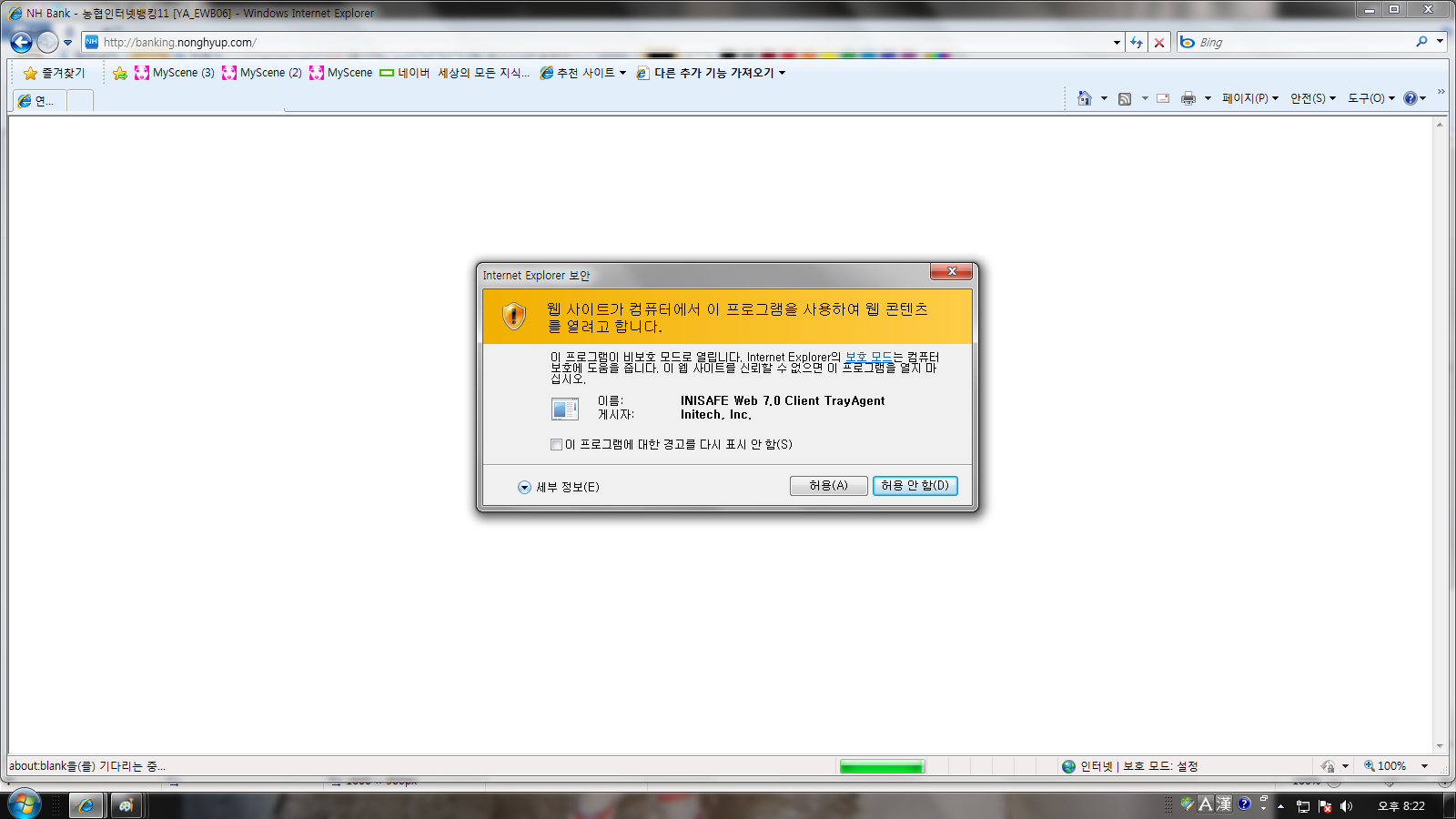Open the 즐겨찾기 favorites star button
This screenshot has height=819, width=1456.
(x=54, y=73)
